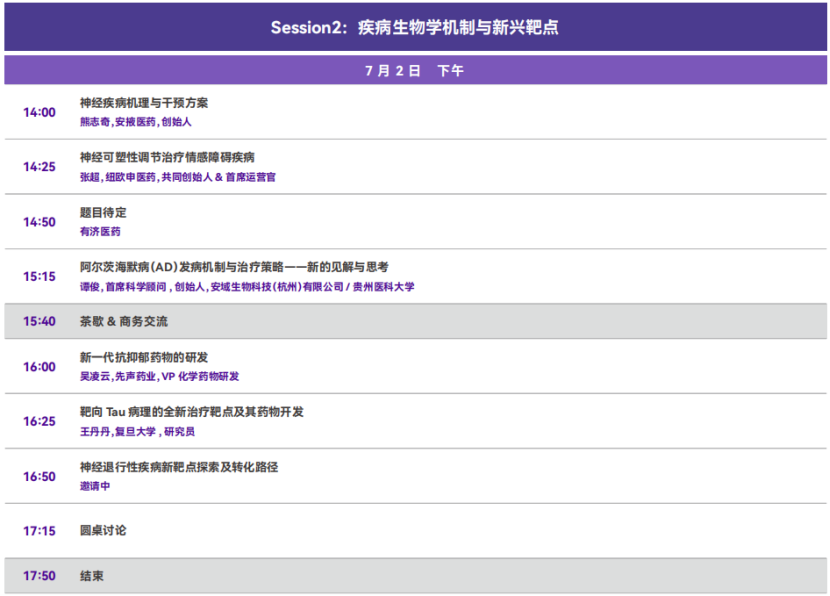Click speaker line 谭俊, 首席科学顾问
Viewport: 830px width, 596px height.
point(247,286)
